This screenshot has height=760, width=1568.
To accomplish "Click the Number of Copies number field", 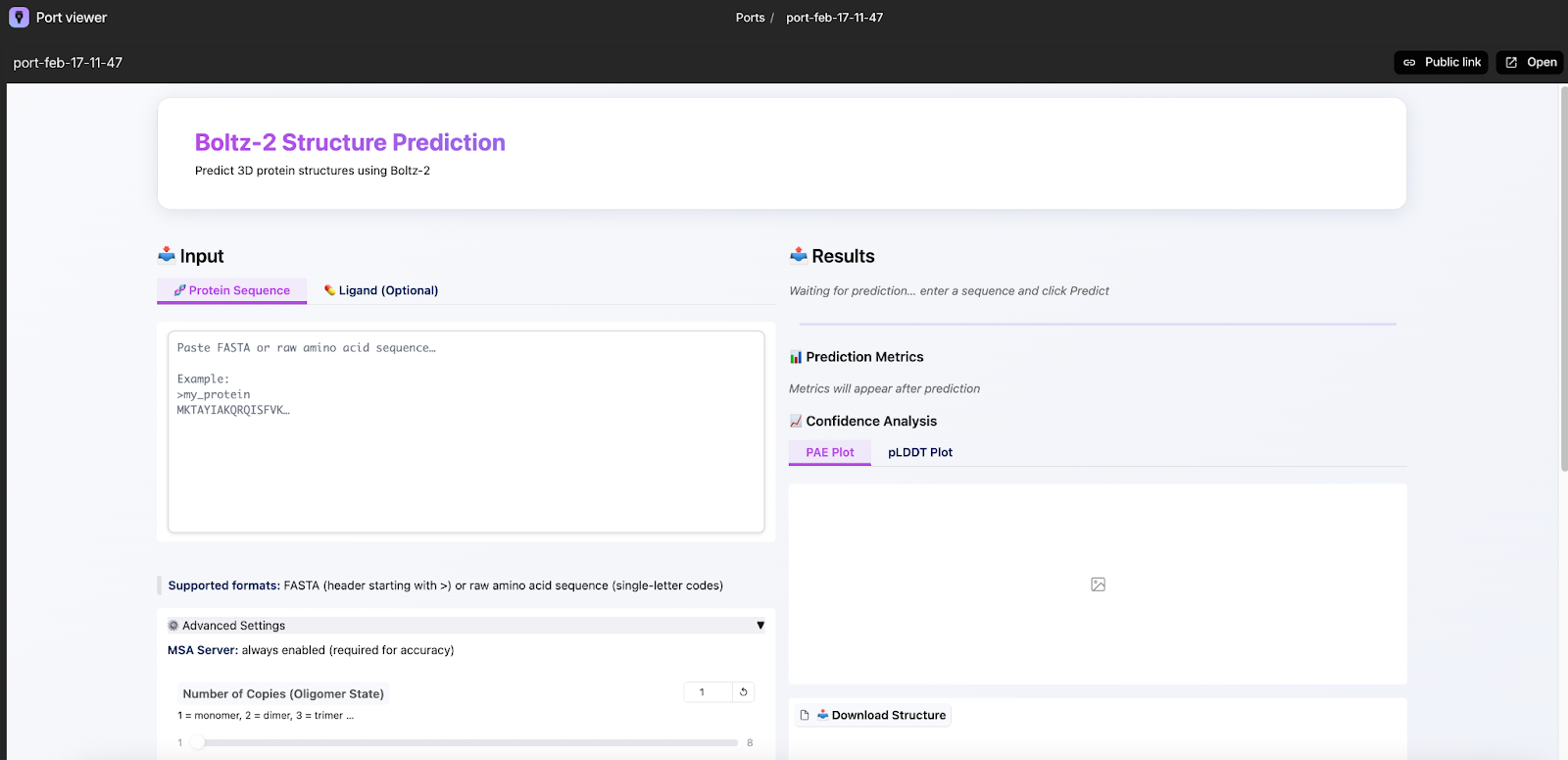I will 709,692.
